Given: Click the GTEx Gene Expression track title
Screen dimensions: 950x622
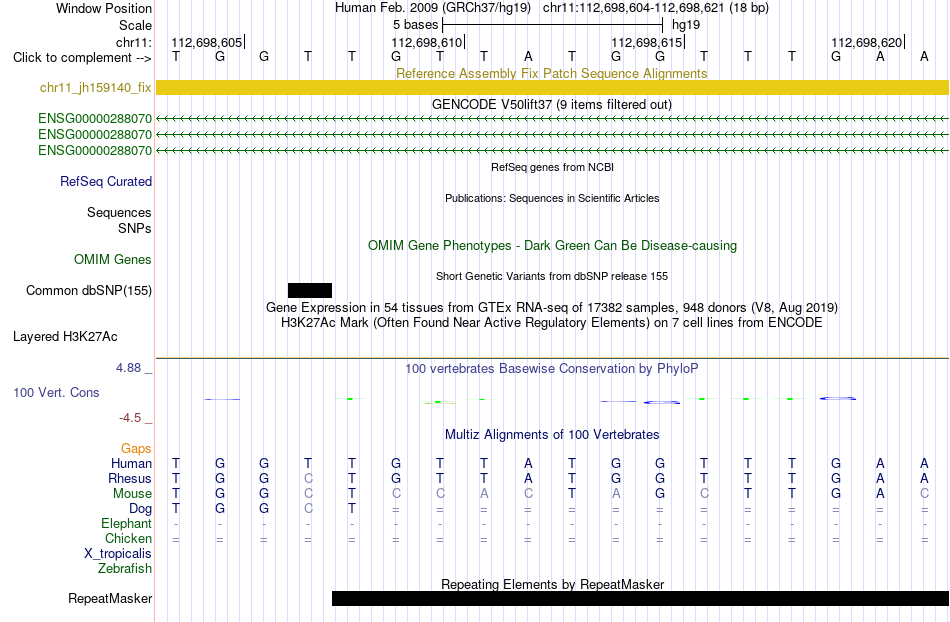Looking at the screenshot, I should click(552, 307).
